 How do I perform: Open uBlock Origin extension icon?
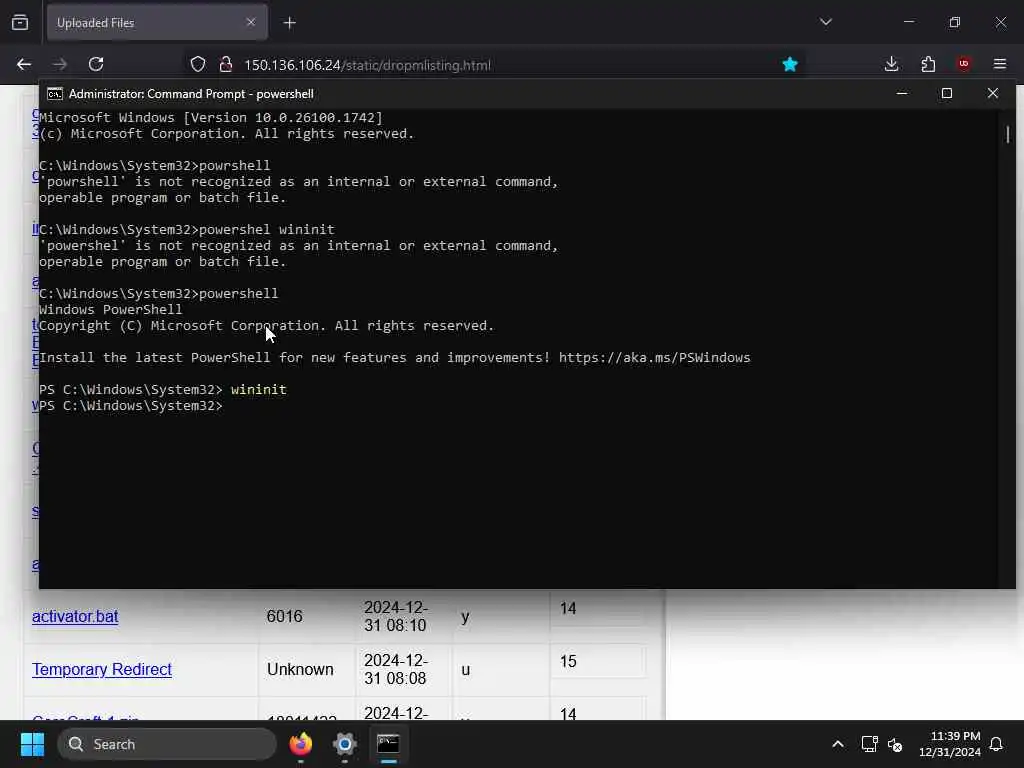click(963, 64)
